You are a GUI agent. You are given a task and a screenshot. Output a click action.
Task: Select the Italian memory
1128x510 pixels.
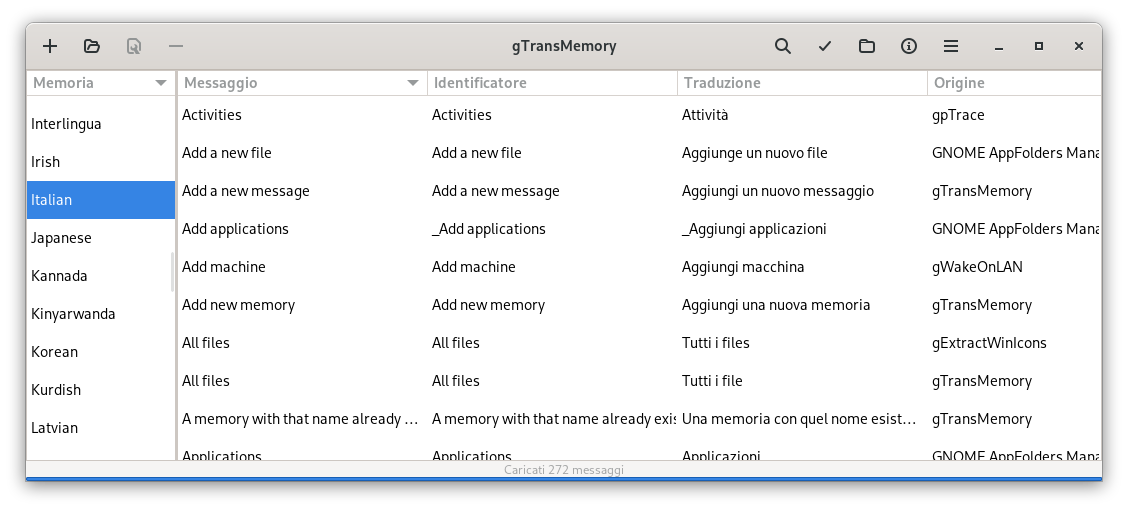pos(101,200)
